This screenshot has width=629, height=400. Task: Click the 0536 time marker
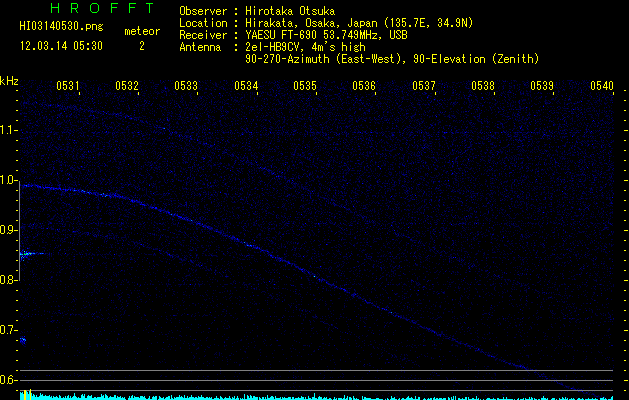tap(364, 86)
